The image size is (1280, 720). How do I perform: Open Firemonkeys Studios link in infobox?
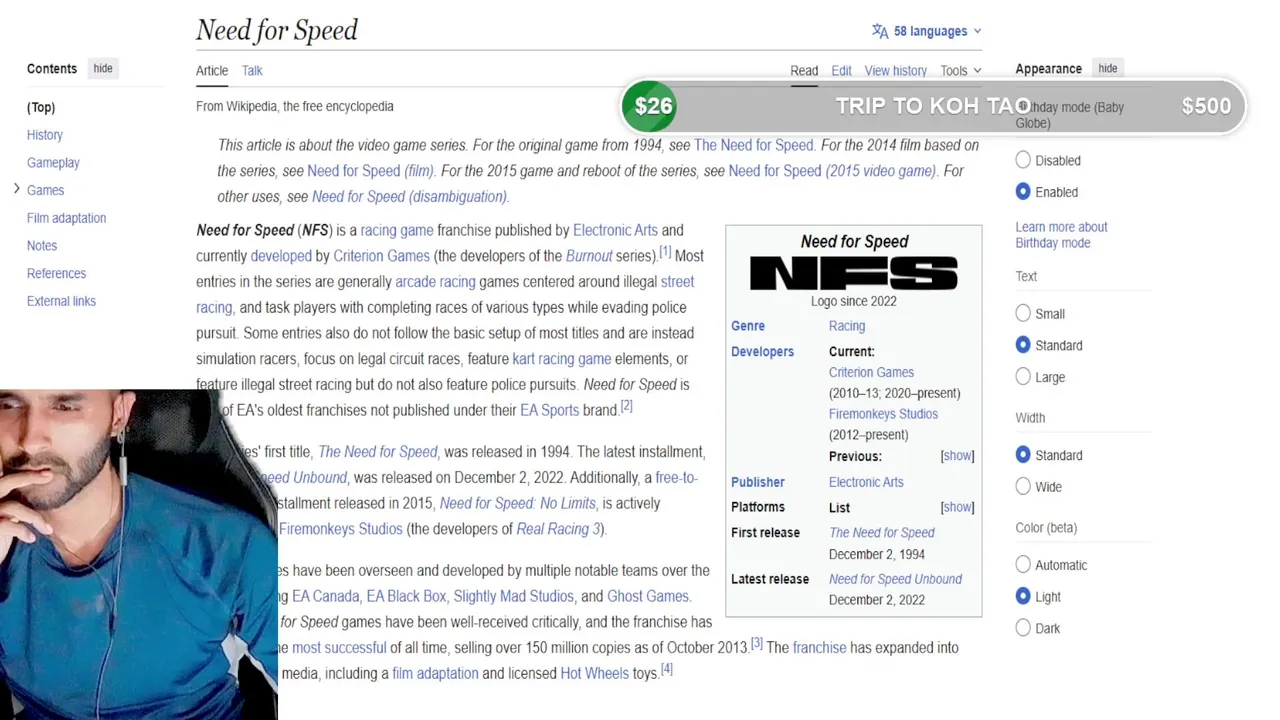tap(883, 414)
